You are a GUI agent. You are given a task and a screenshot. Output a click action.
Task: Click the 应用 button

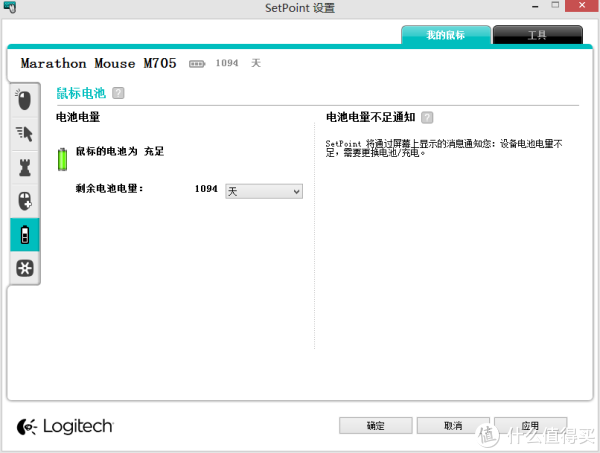[530, 425]
